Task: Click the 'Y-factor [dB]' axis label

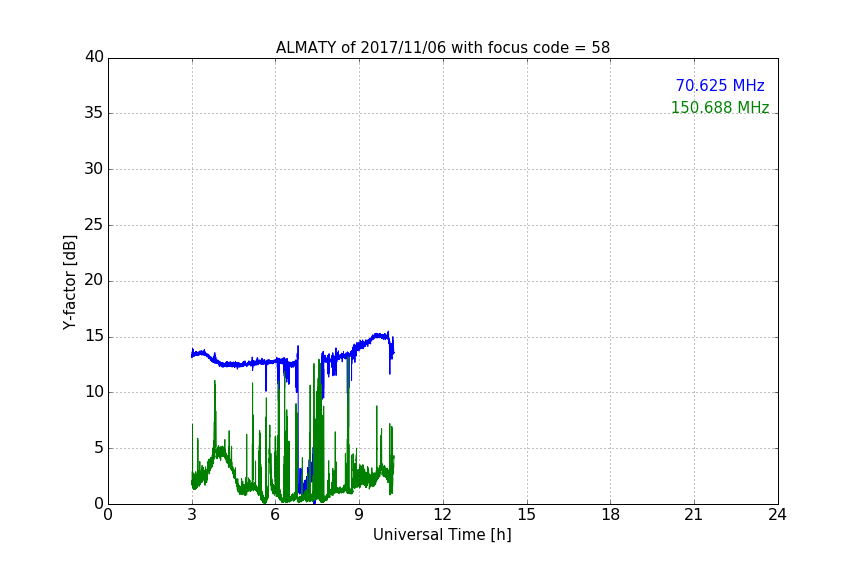Action: click(69, 282)
